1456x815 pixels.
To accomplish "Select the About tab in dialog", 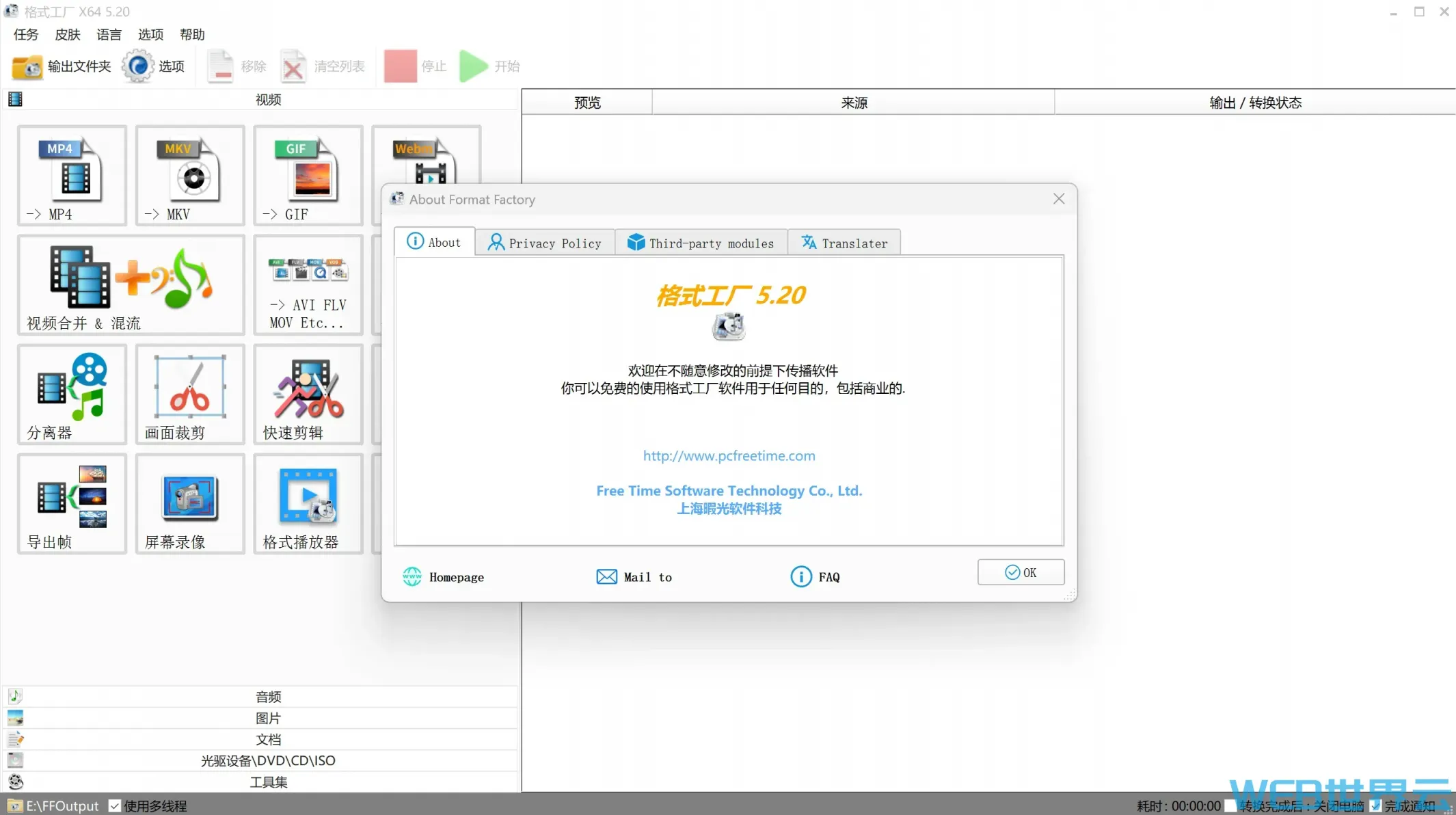I will tap(434, 242).
